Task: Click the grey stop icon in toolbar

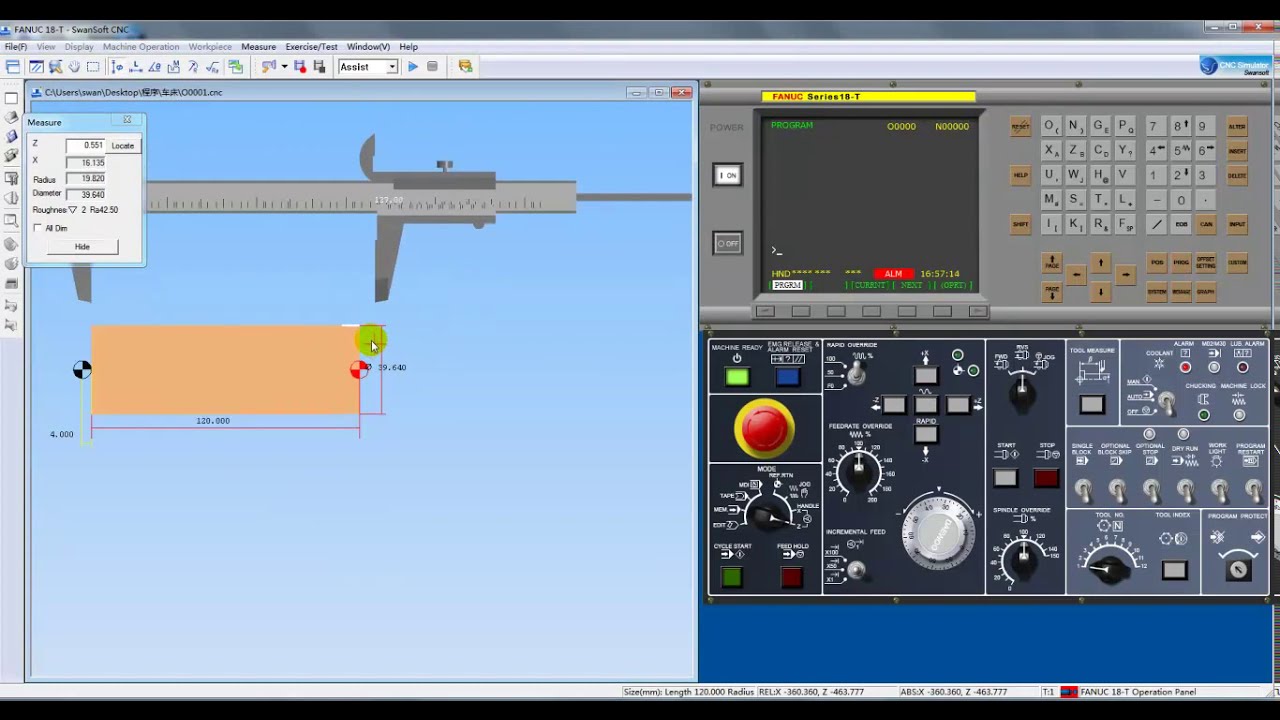Action: pyautogui.click(x=432, y=67)
